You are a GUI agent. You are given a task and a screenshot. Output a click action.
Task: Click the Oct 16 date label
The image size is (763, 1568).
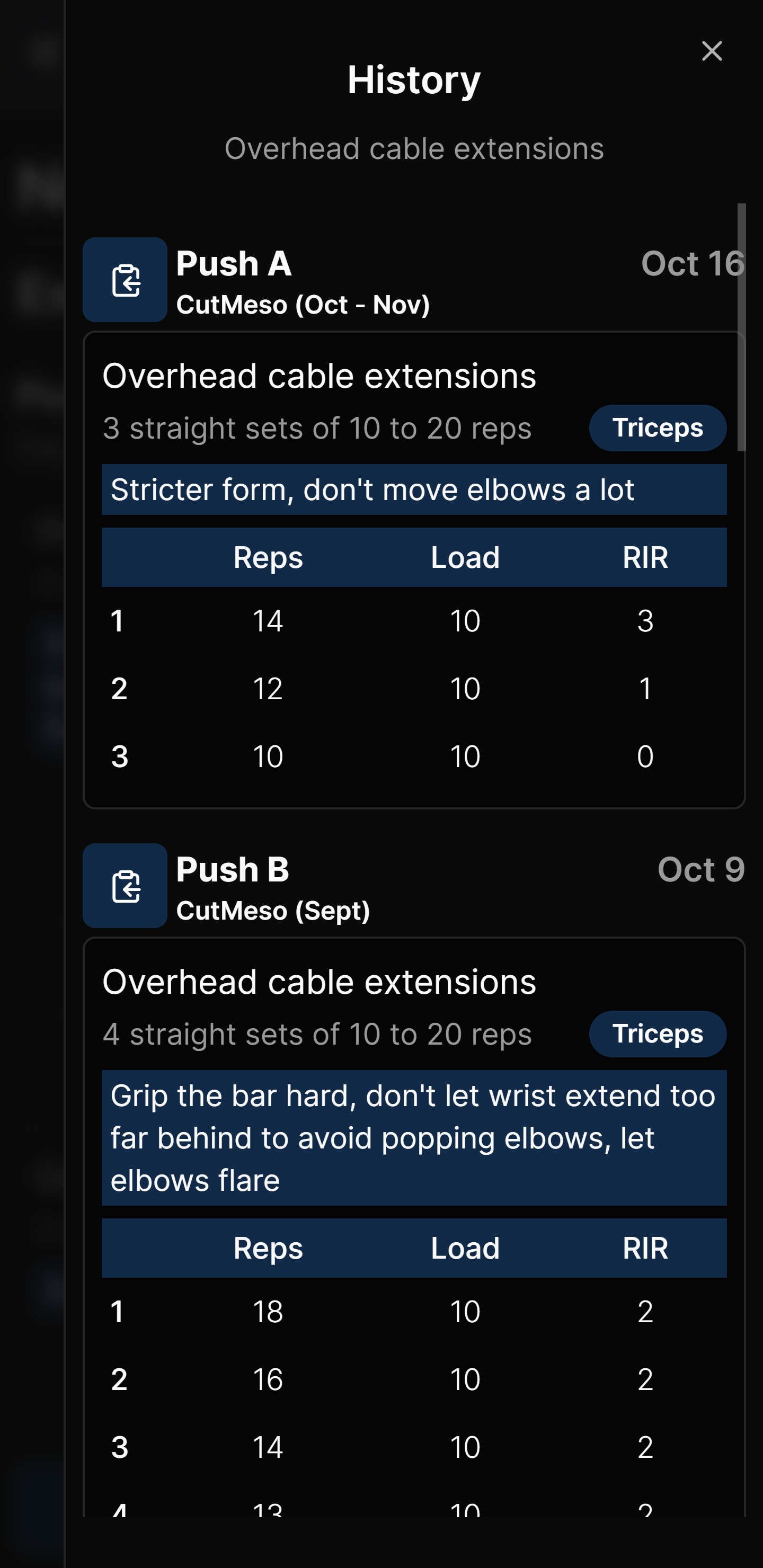point(693,264)
